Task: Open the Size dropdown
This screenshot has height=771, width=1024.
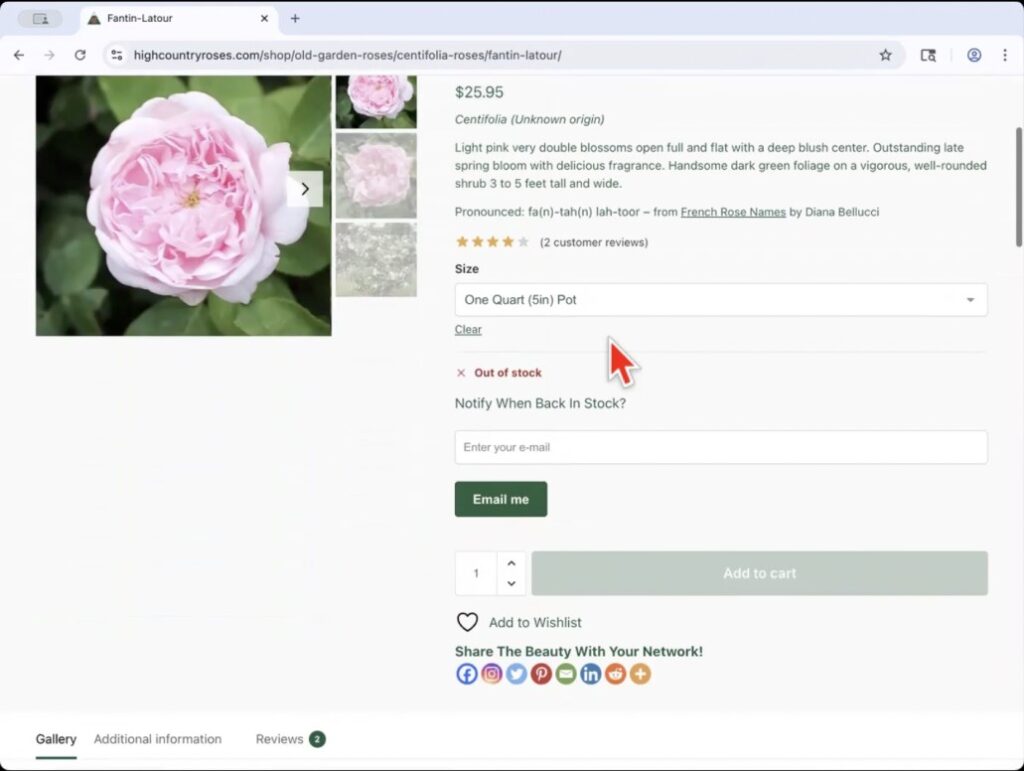Action: [720, 300]
